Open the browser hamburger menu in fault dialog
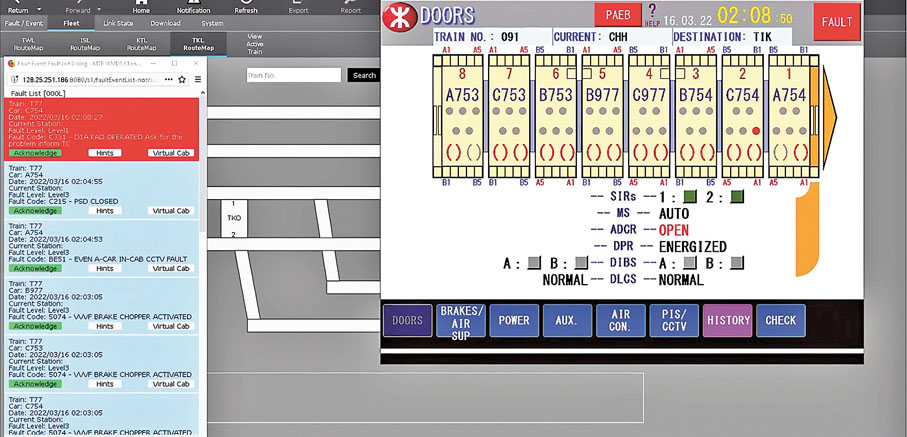Image resolution: width=907 pixels, height=437 pixels. pos(198,79)
